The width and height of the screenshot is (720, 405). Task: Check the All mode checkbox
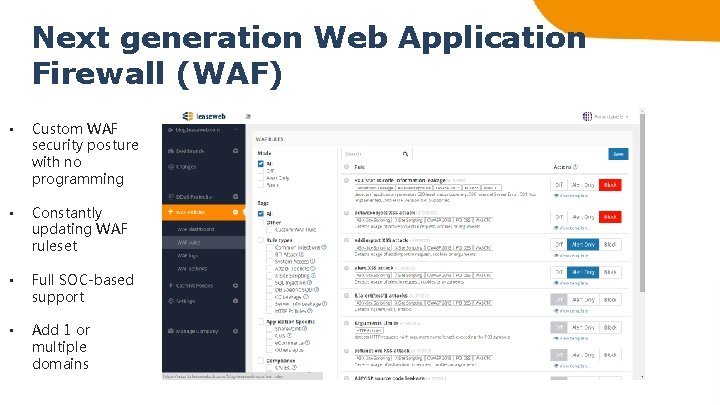pos(261,164)
